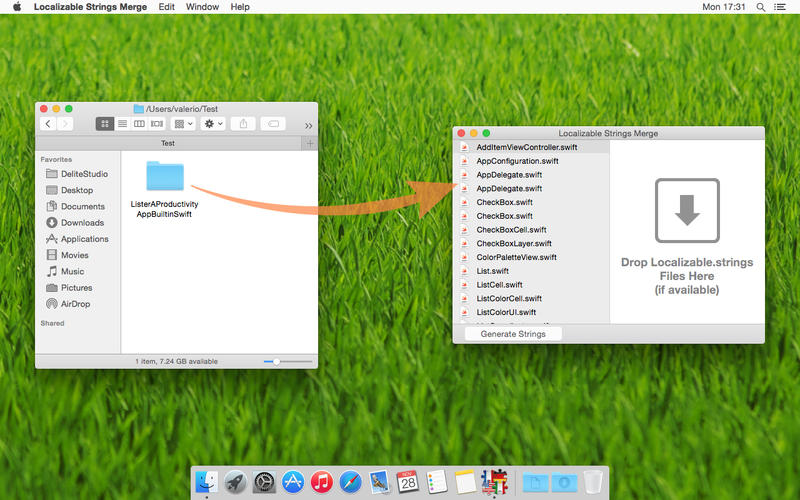Click the drop arrow box for Localizable.strings files
800x500 pixels.
point(687,211)
